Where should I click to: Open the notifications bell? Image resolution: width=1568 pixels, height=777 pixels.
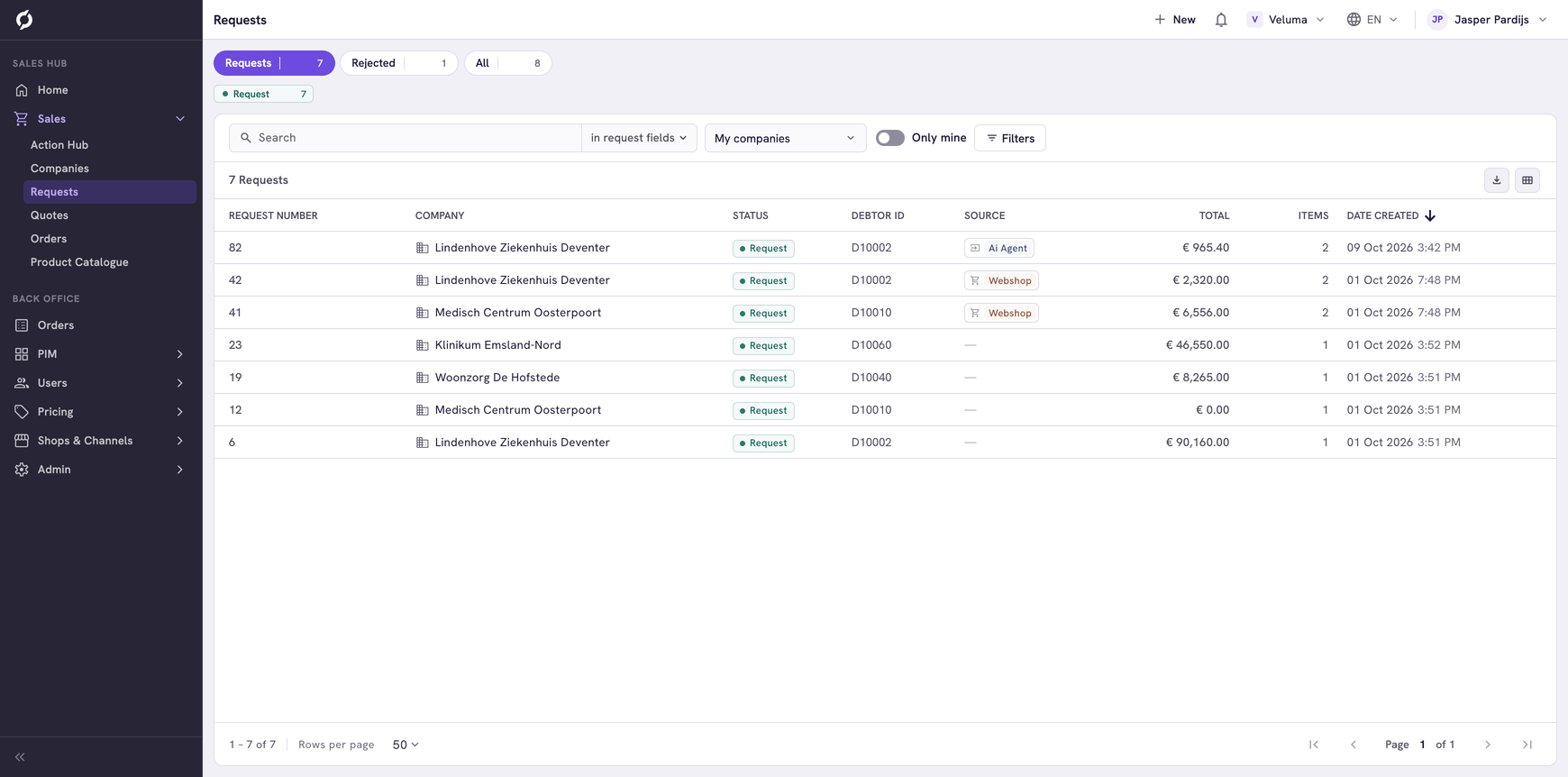pyautogui.click(x=1221, y=20)
